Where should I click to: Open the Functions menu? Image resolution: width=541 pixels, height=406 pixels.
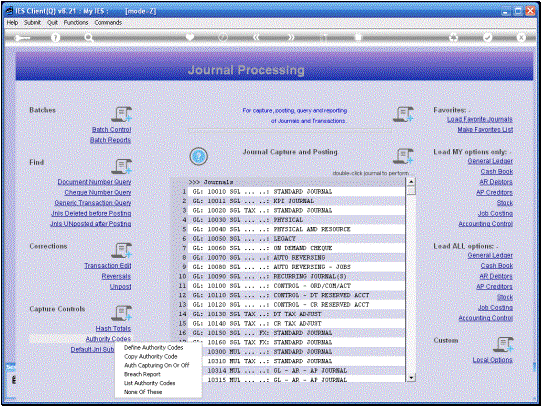click(x=76, y=22)
